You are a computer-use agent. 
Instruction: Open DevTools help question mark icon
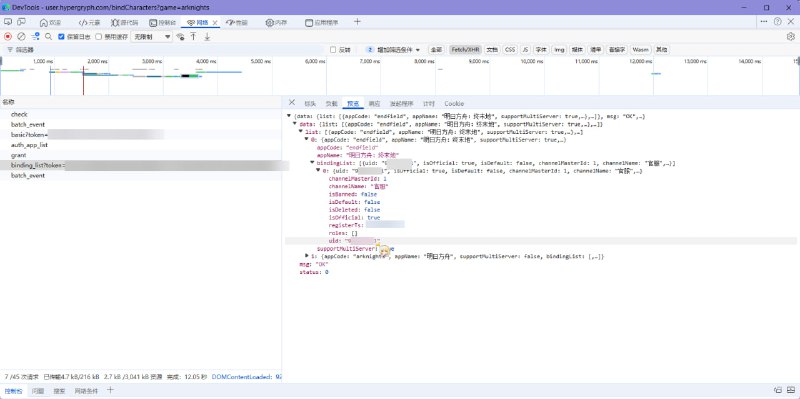point(778,22)
